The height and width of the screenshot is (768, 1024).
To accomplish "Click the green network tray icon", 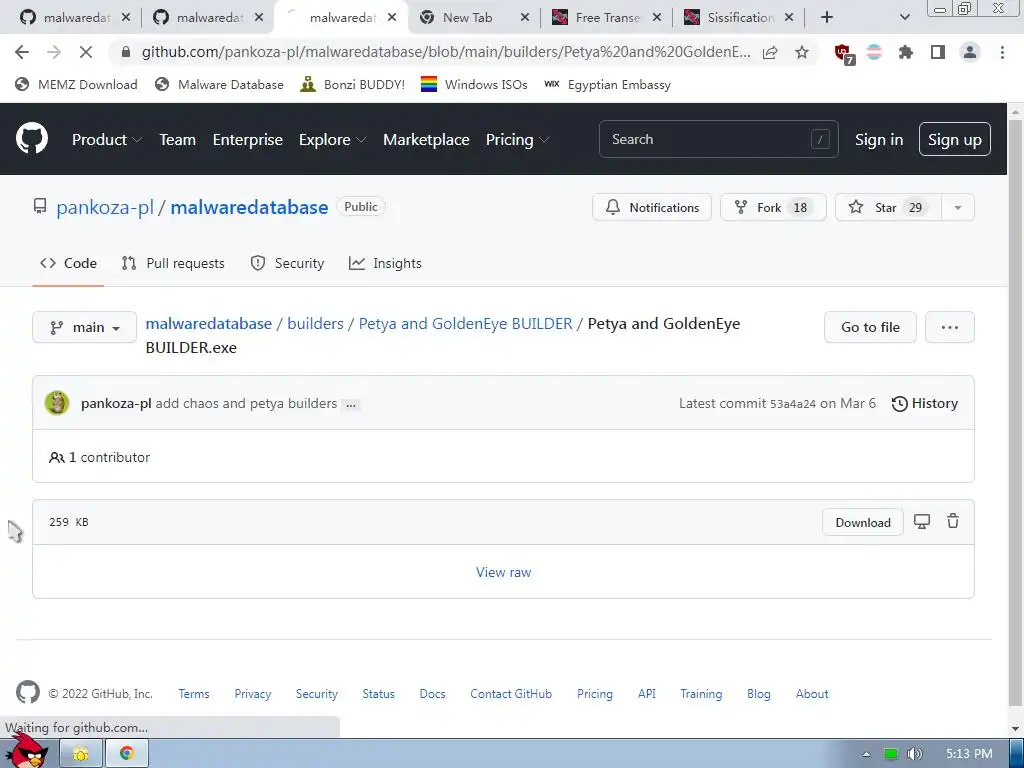I will tap(891, 754).
